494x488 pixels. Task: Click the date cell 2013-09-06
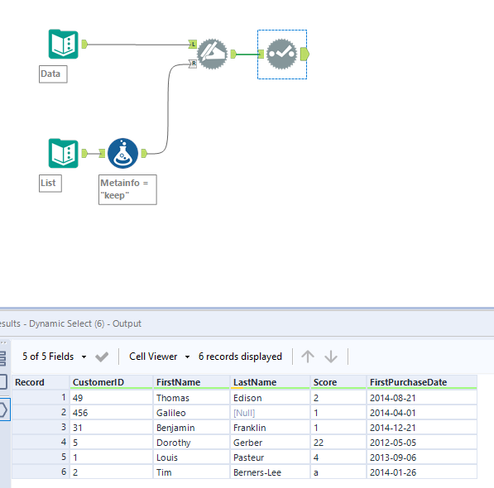tap(422, 457)
